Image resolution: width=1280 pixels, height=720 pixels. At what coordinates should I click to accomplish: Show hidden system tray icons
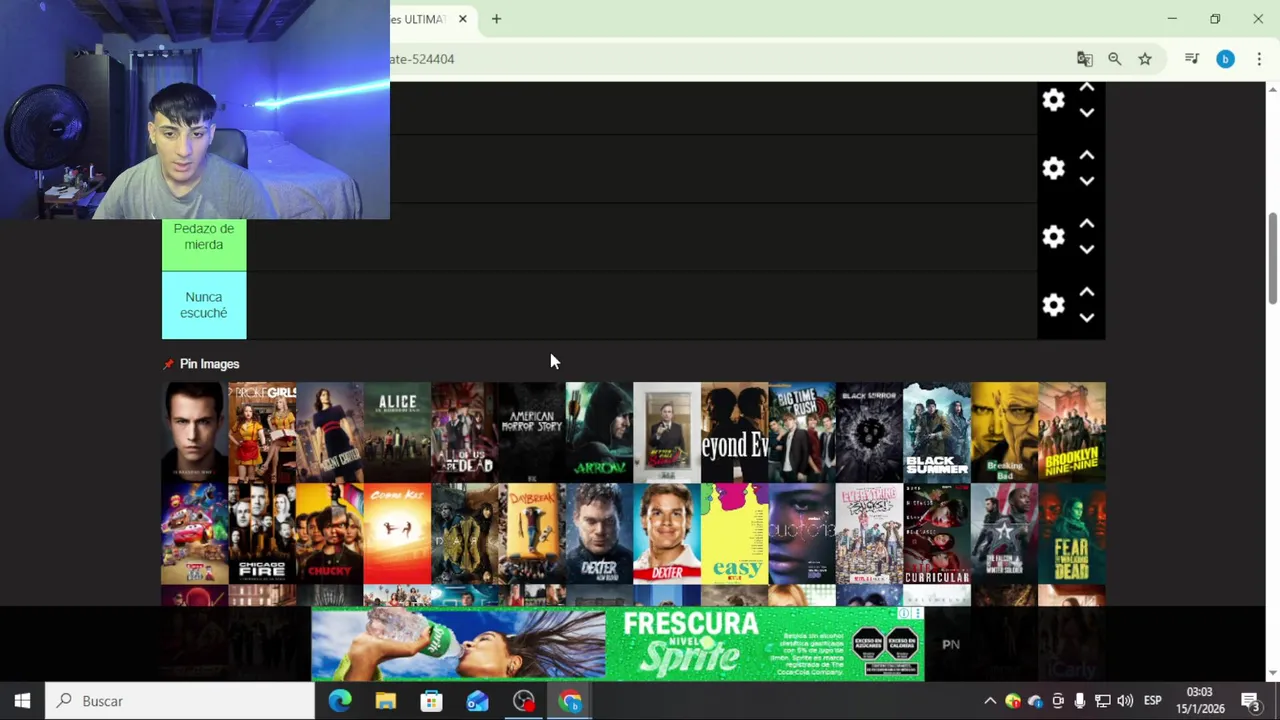(990, 701)
